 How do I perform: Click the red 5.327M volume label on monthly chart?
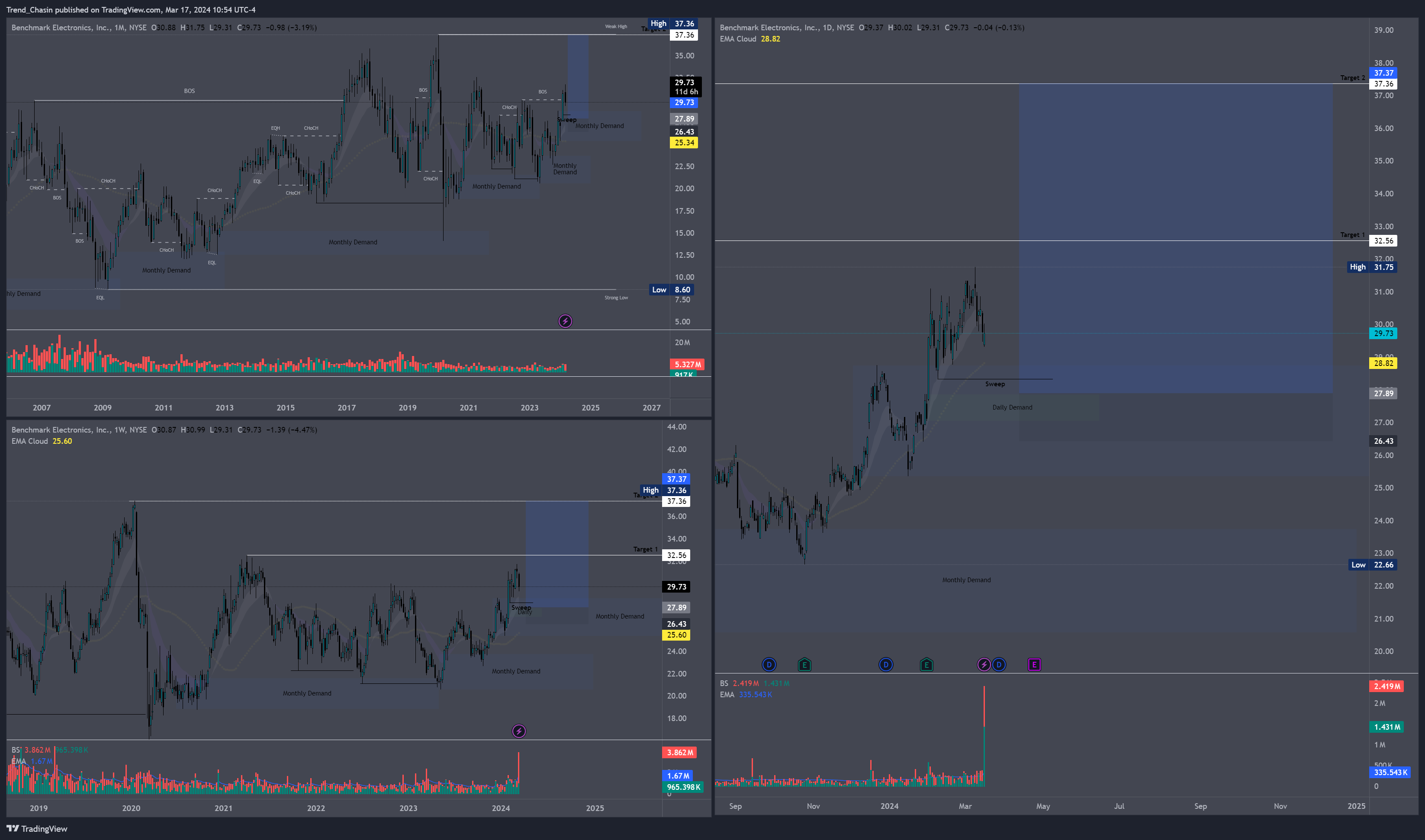(x=687, y=365)
